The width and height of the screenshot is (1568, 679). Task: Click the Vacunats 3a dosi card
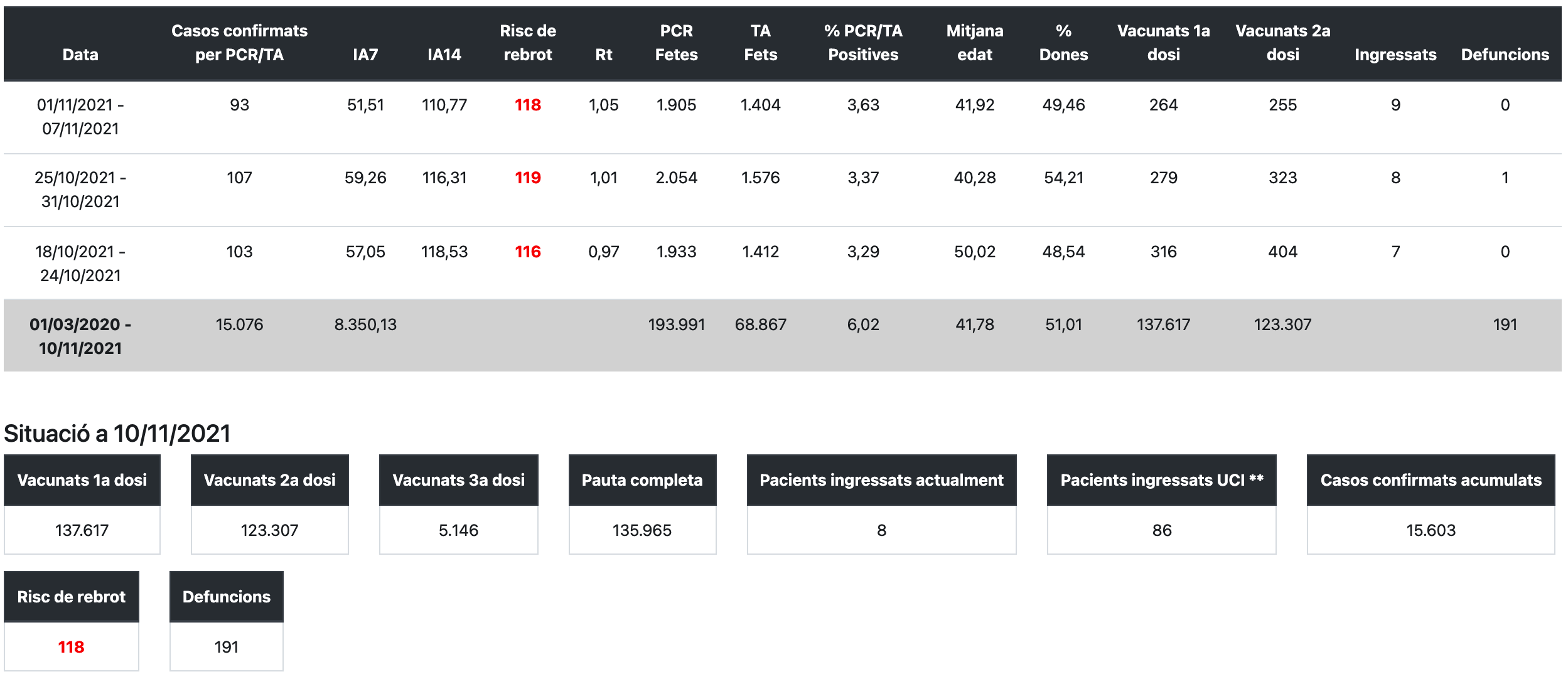[x=458, y=505]
